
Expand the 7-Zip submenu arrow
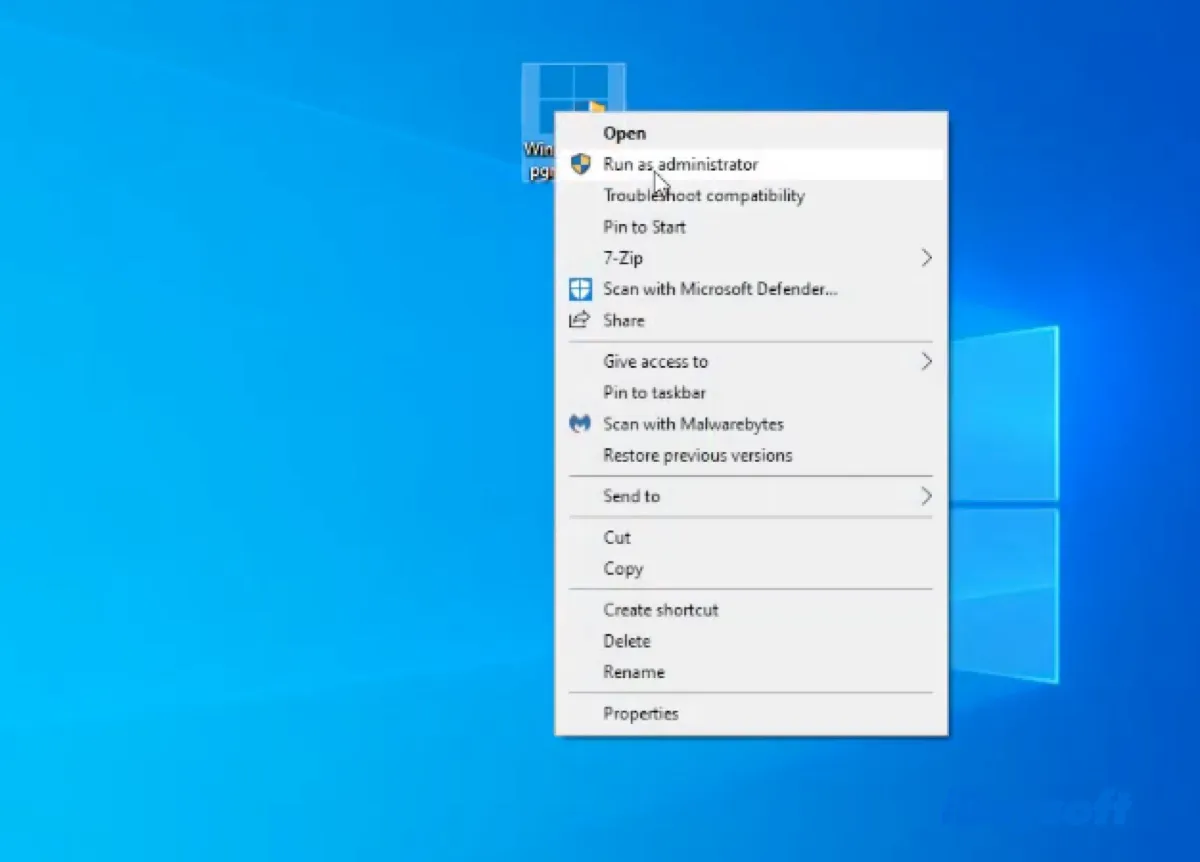(x=926, y=258)
